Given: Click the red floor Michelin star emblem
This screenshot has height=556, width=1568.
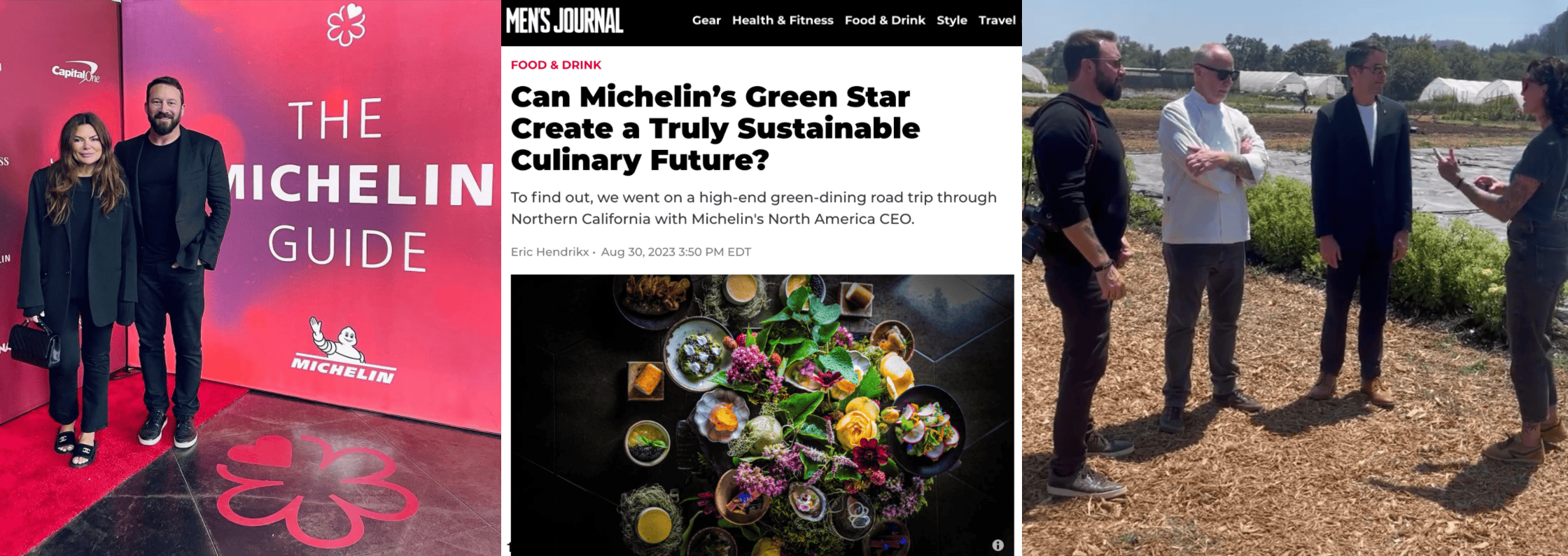Looking at the screenshot, I should point(317,490).
